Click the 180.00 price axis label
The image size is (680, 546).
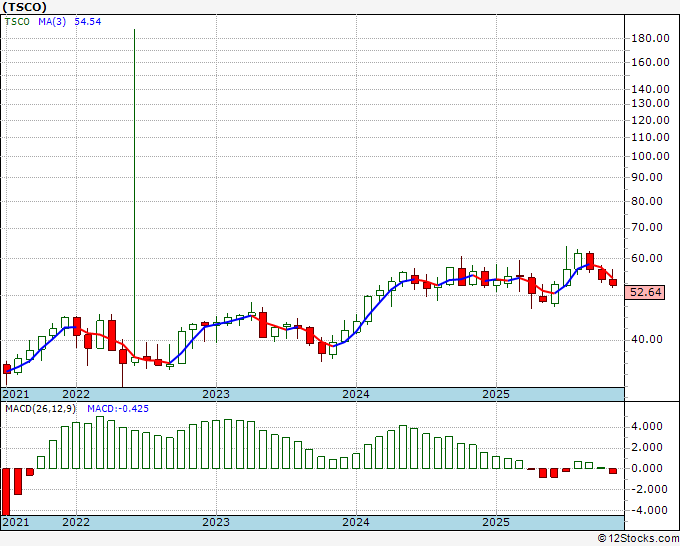[x=650, y=38]
